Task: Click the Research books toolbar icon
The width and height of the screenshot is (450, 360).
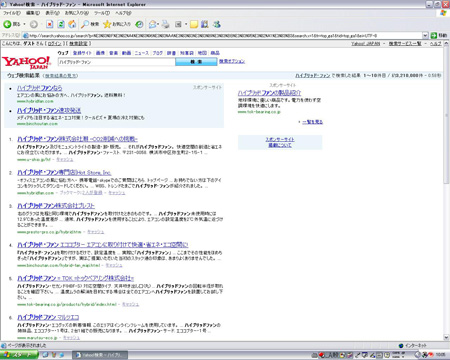Action: 205,24
